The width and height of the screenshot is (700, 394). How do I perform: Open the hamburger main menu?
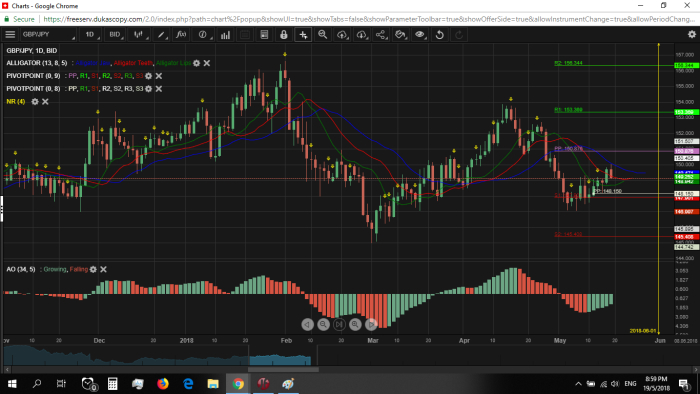pos(10,34)
